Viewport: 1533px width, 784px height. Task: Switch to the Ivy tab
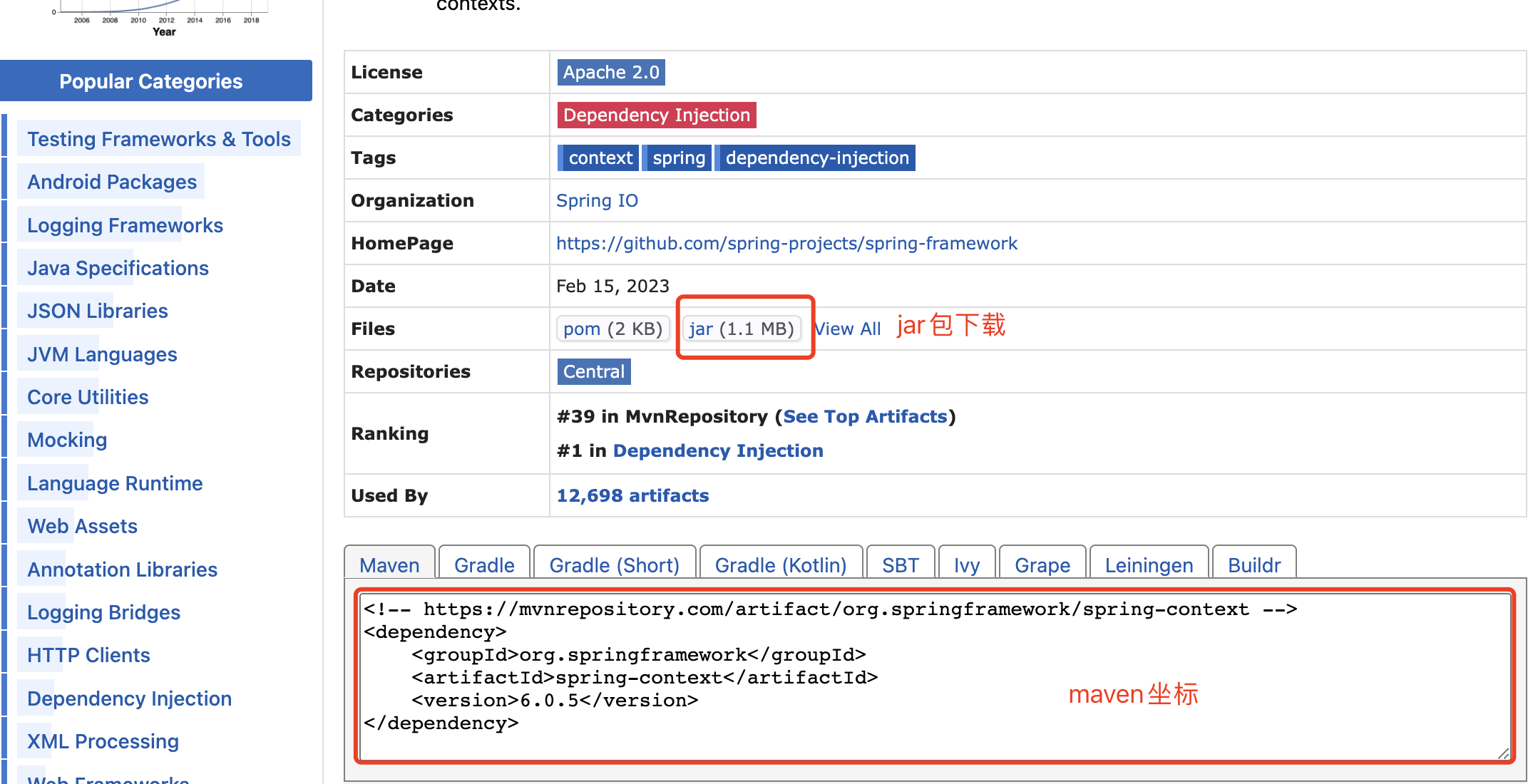[967, 563]
